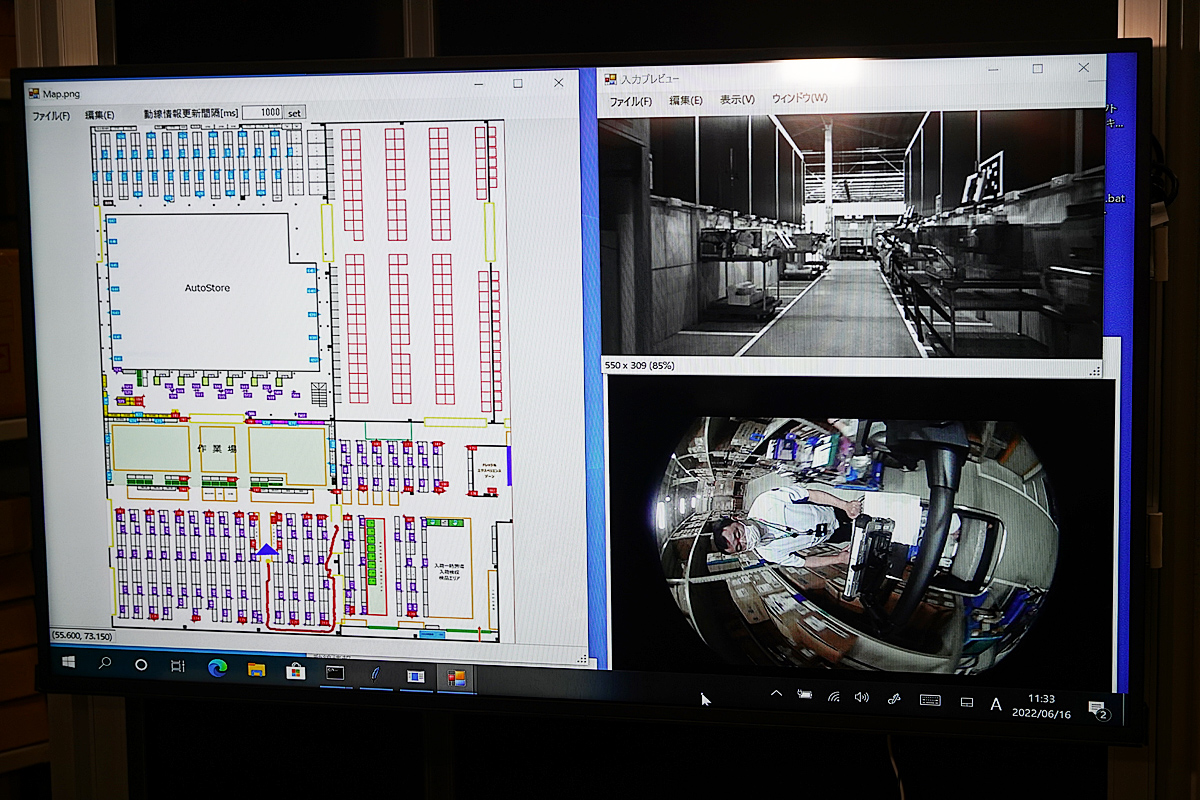Launch Microsoft Edge from the taskbar
The width and height of the screenshot is (1200, 800).
pos(217,667)
